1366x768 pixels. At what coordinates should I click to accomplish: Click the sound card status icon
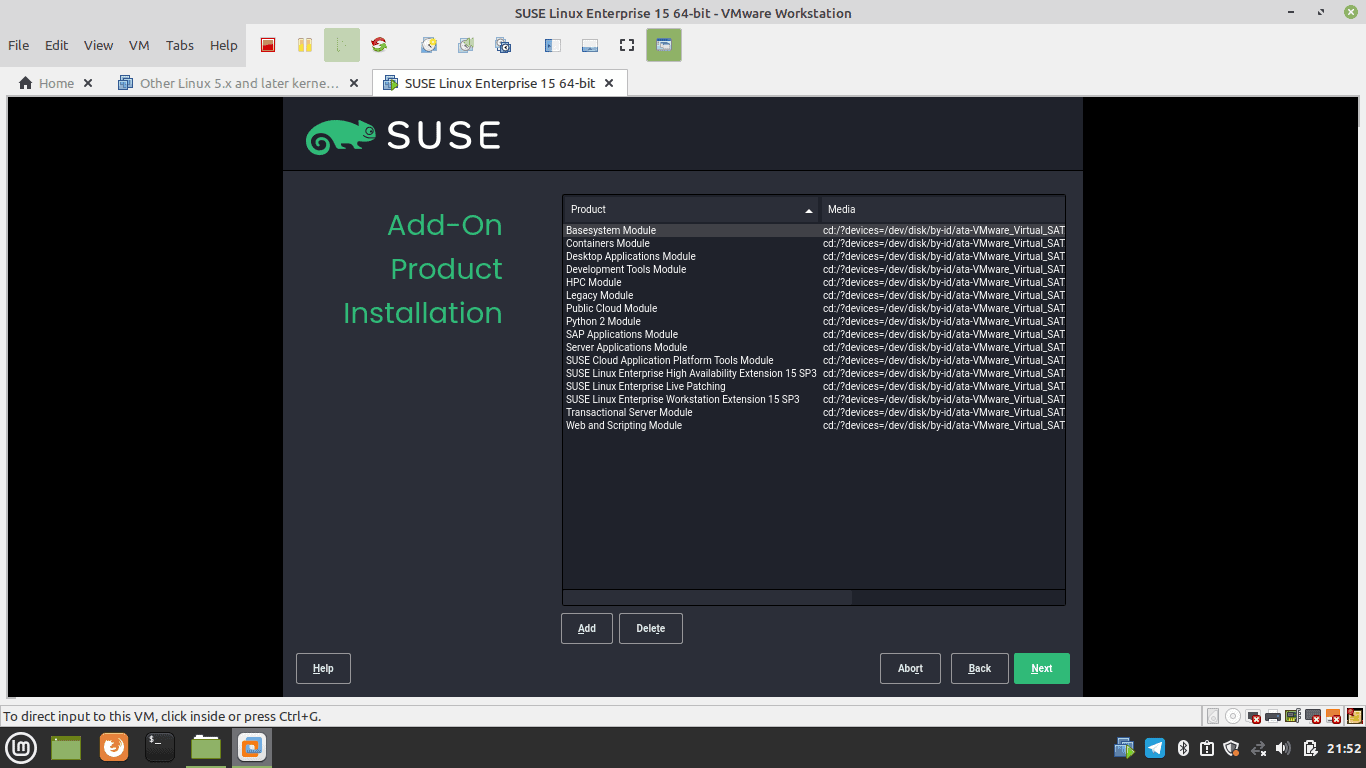click(1292, 716)
